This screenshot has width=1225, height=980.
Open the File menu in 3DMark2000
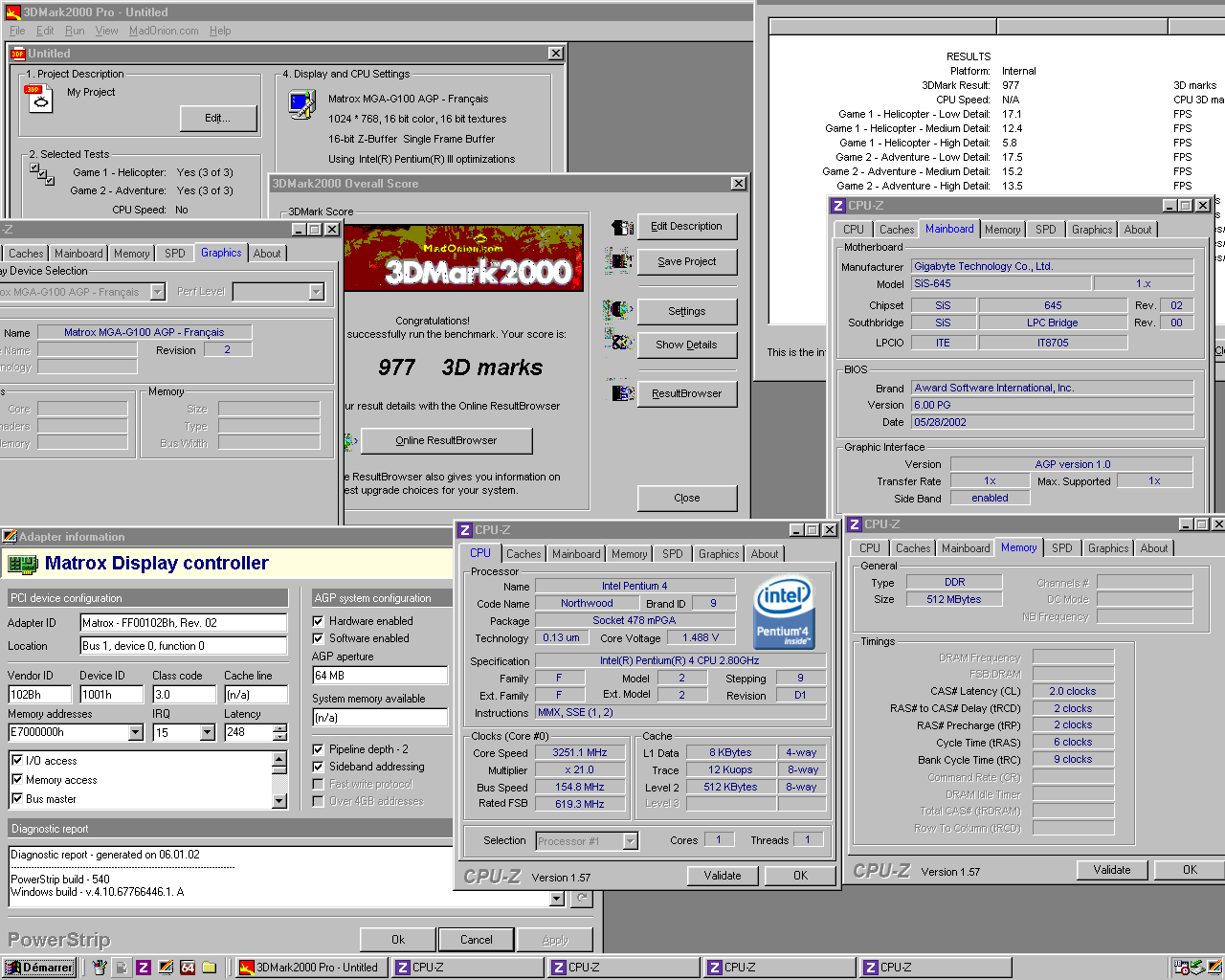(17, 31)
